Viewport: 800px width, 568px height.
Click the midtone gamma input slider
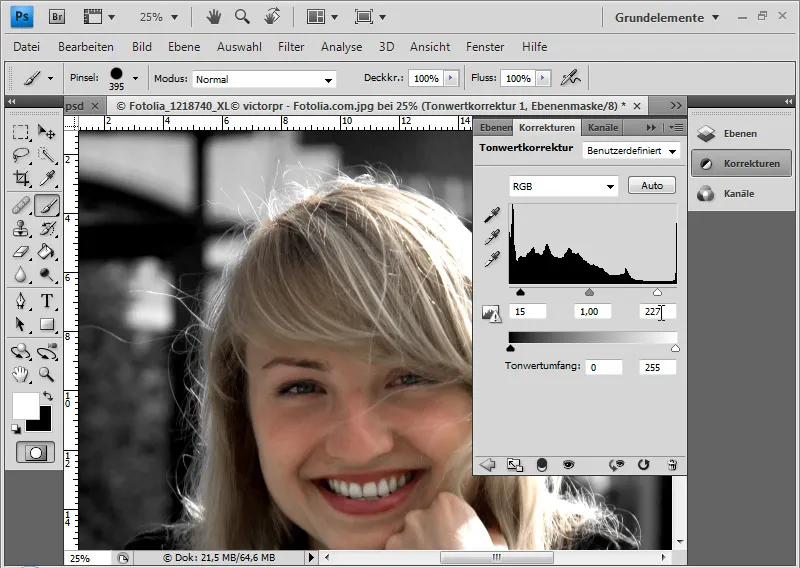coord(589,292)
